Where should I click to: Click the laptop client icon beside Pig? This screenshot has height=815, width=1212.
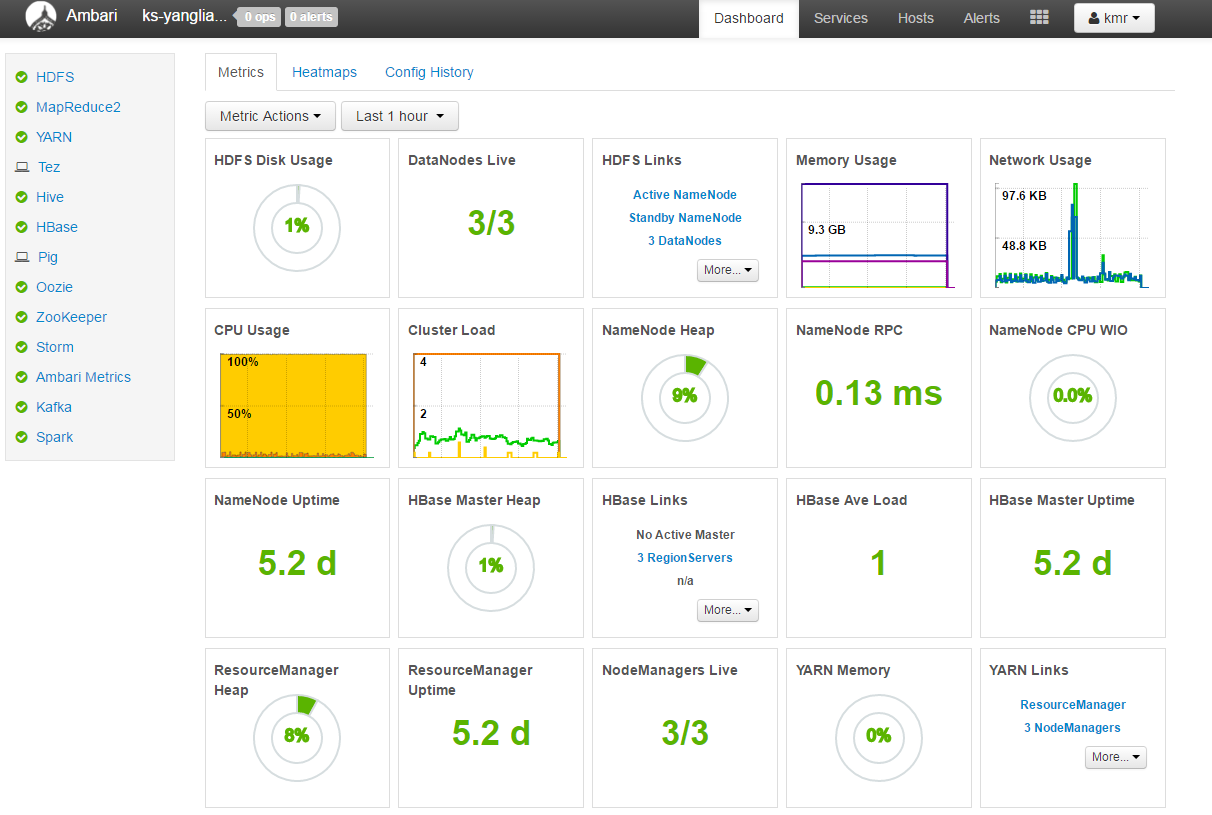22,257
